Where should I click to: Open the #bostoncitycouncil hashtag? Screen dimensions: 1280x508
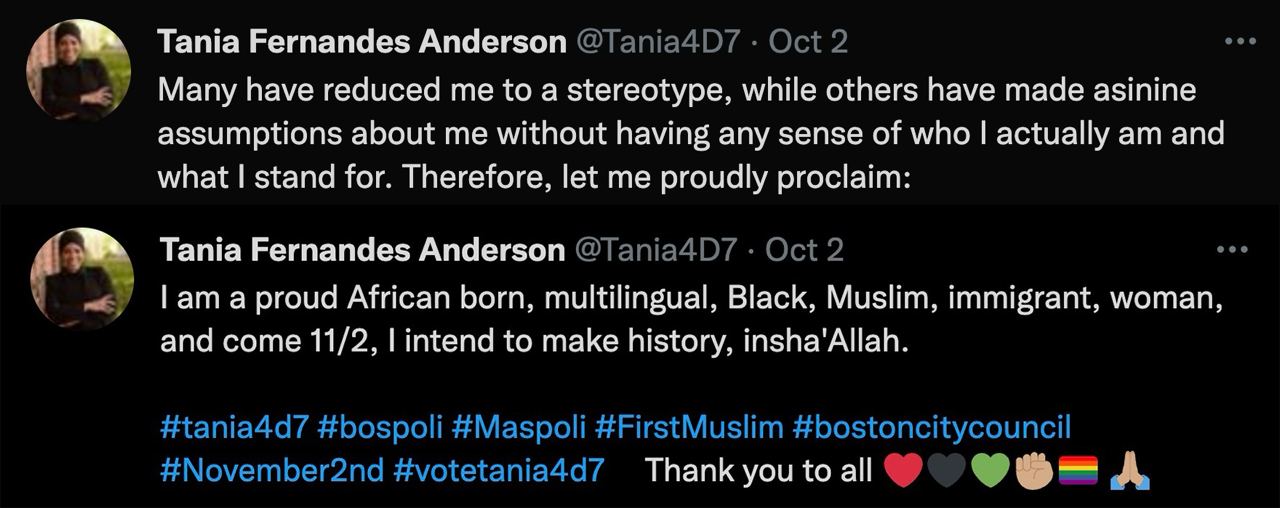(x=931, y=428)
